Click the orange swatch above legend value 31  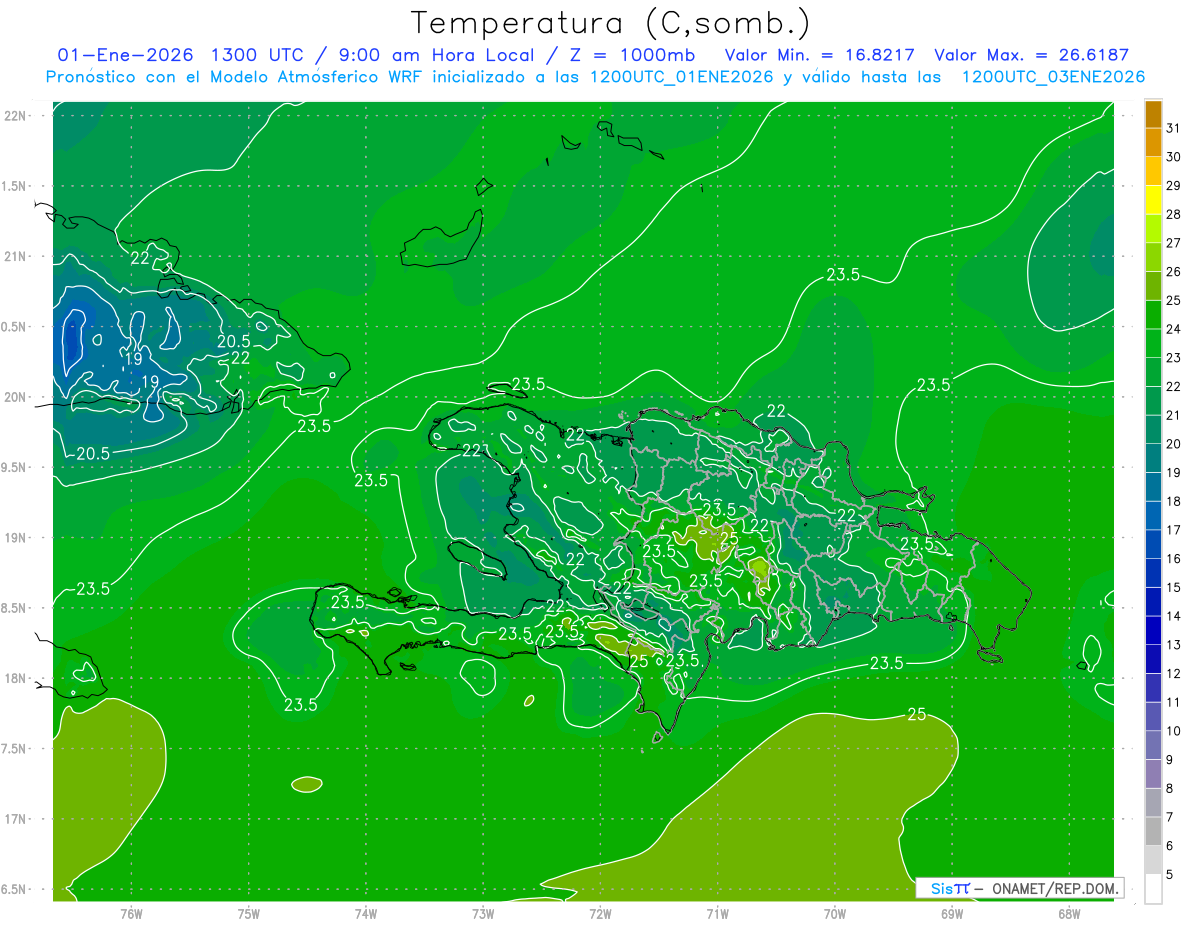coord(1153,114)
